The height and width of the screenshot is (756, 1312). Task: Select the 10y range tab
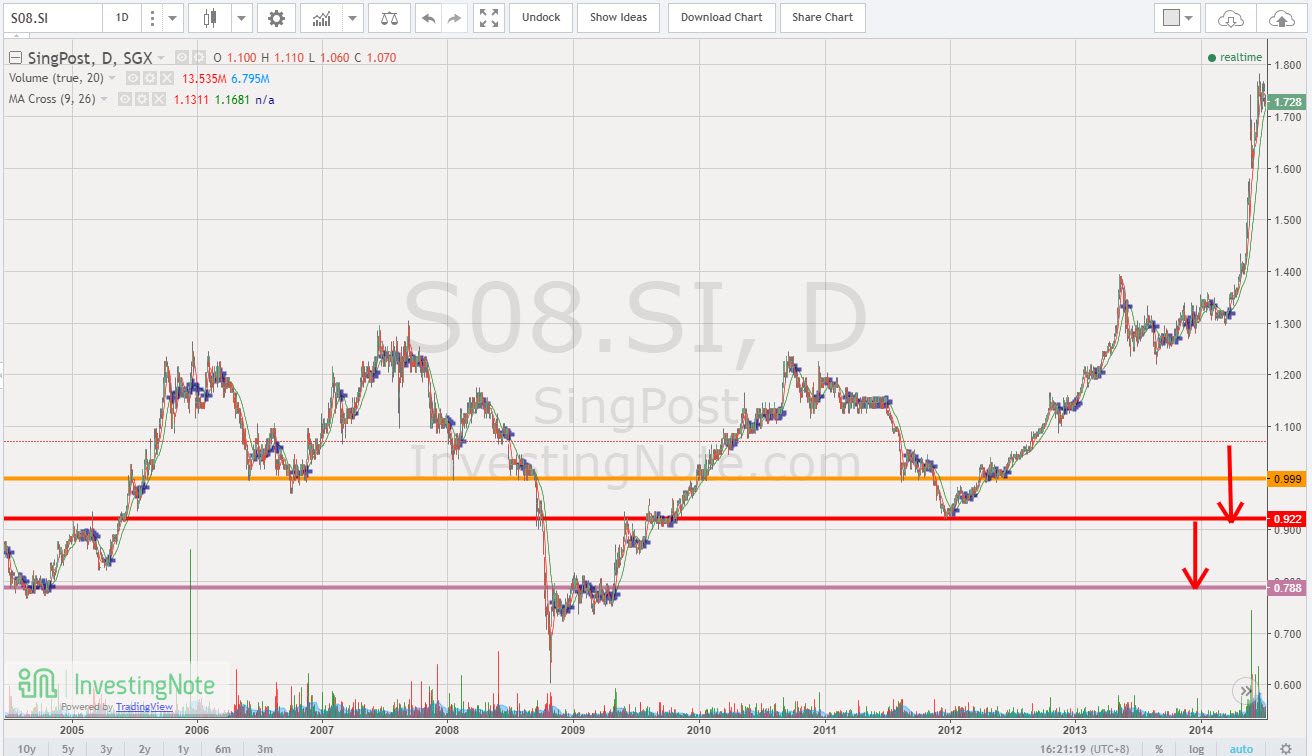[x=25, y=748]
